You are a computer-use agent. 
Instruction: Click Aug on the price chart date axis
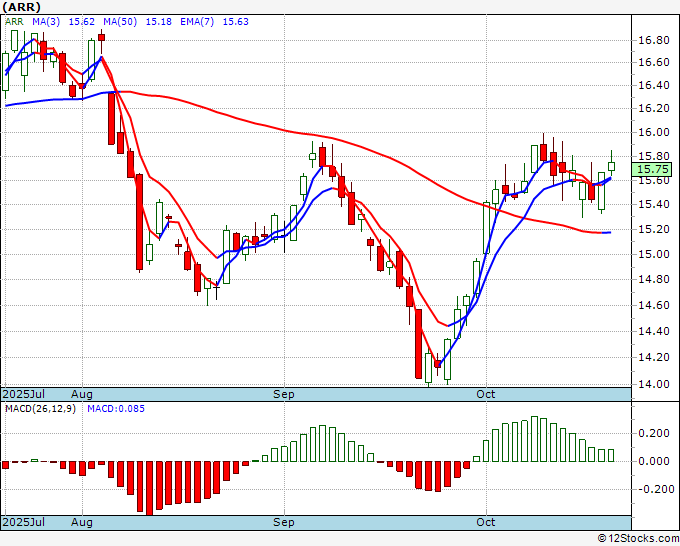[x=82, y=394]
